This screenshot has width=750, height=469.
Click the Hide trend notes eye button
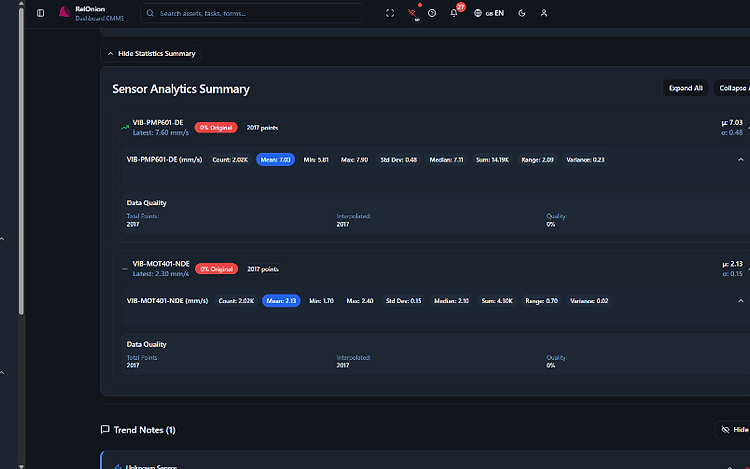click(x=734, y=429)
